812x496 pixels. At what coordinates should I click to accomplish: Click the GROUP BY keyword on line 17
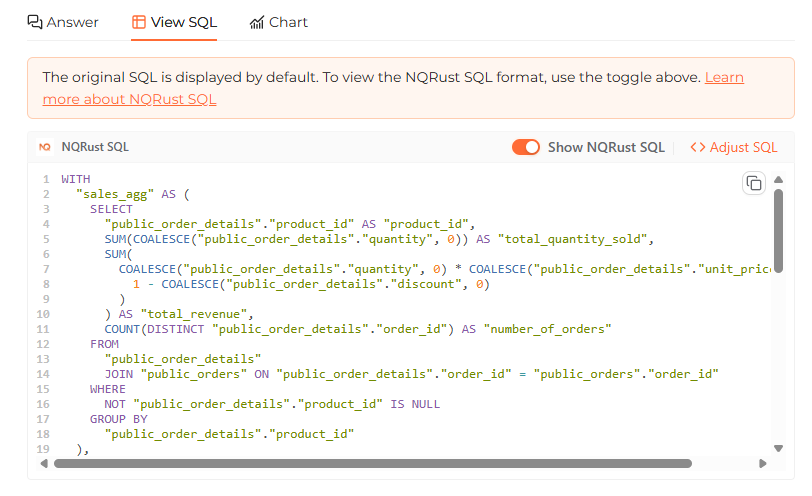(119, 419)
